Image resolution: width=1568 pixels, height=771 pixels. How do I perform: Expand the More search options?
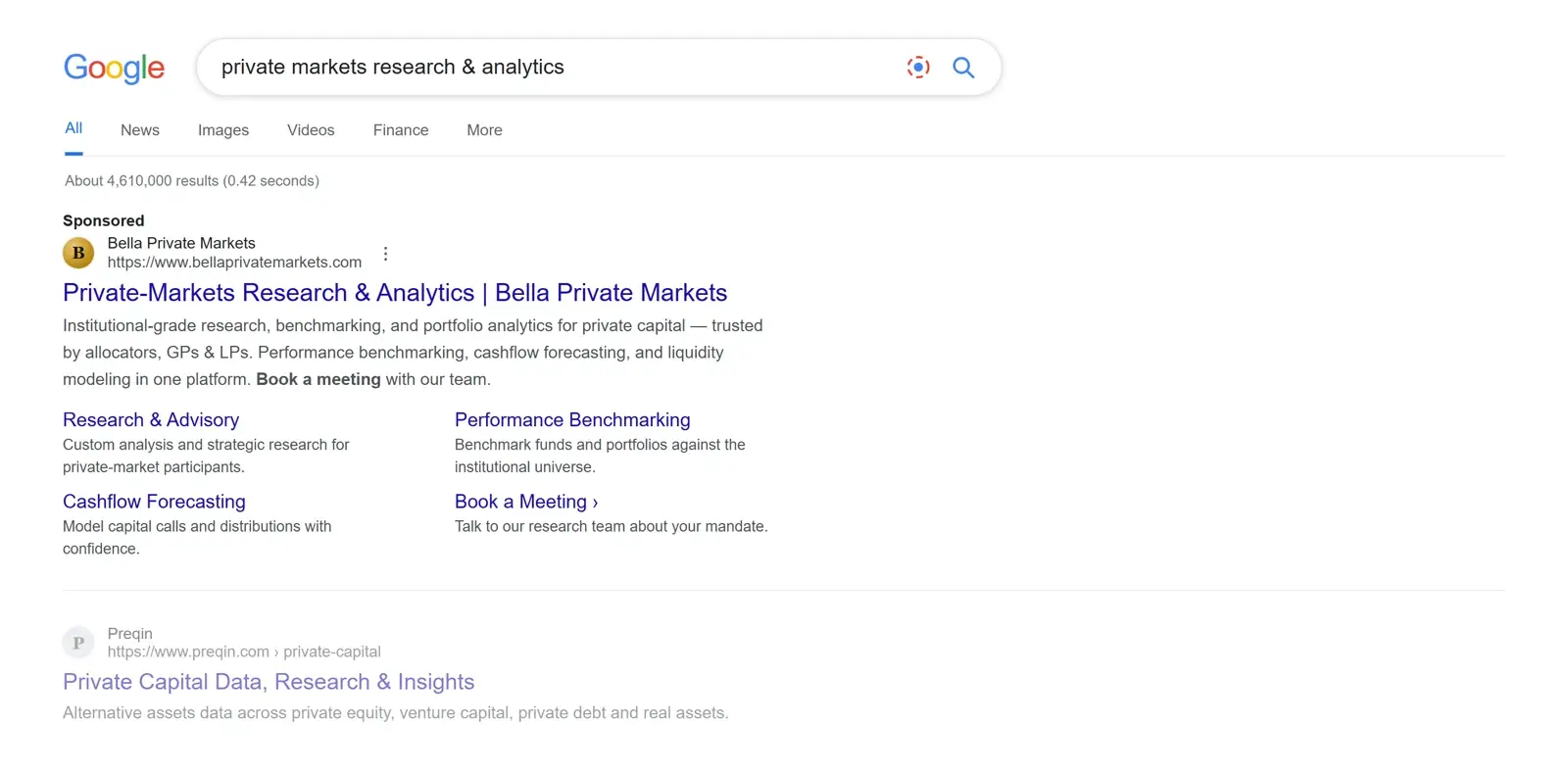[484, 130]
